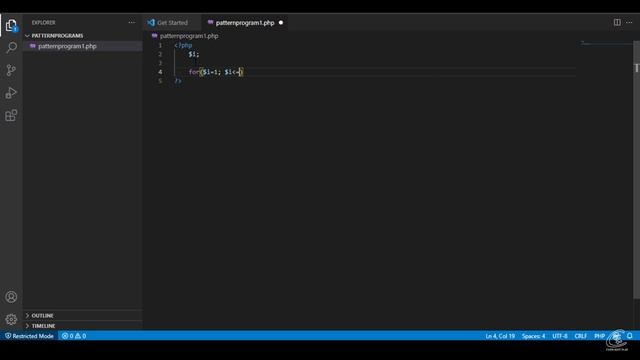Open the notifications bell in status bar
This screenshot has height=360, width=640.
[630, 336]
